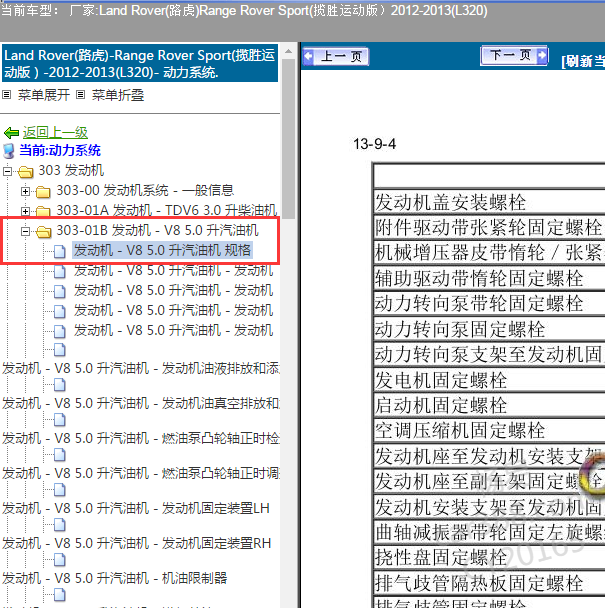Screen dimensions: 605x608
Task: Select 303-01B 发动机 - V8 5.0 升汽油机
Action: coord(157,230)
